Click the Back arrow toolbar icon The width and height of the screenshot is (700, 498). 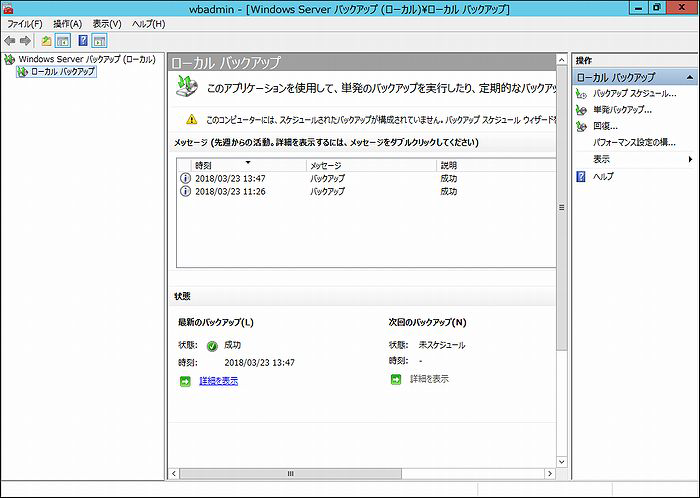point(10,41)
